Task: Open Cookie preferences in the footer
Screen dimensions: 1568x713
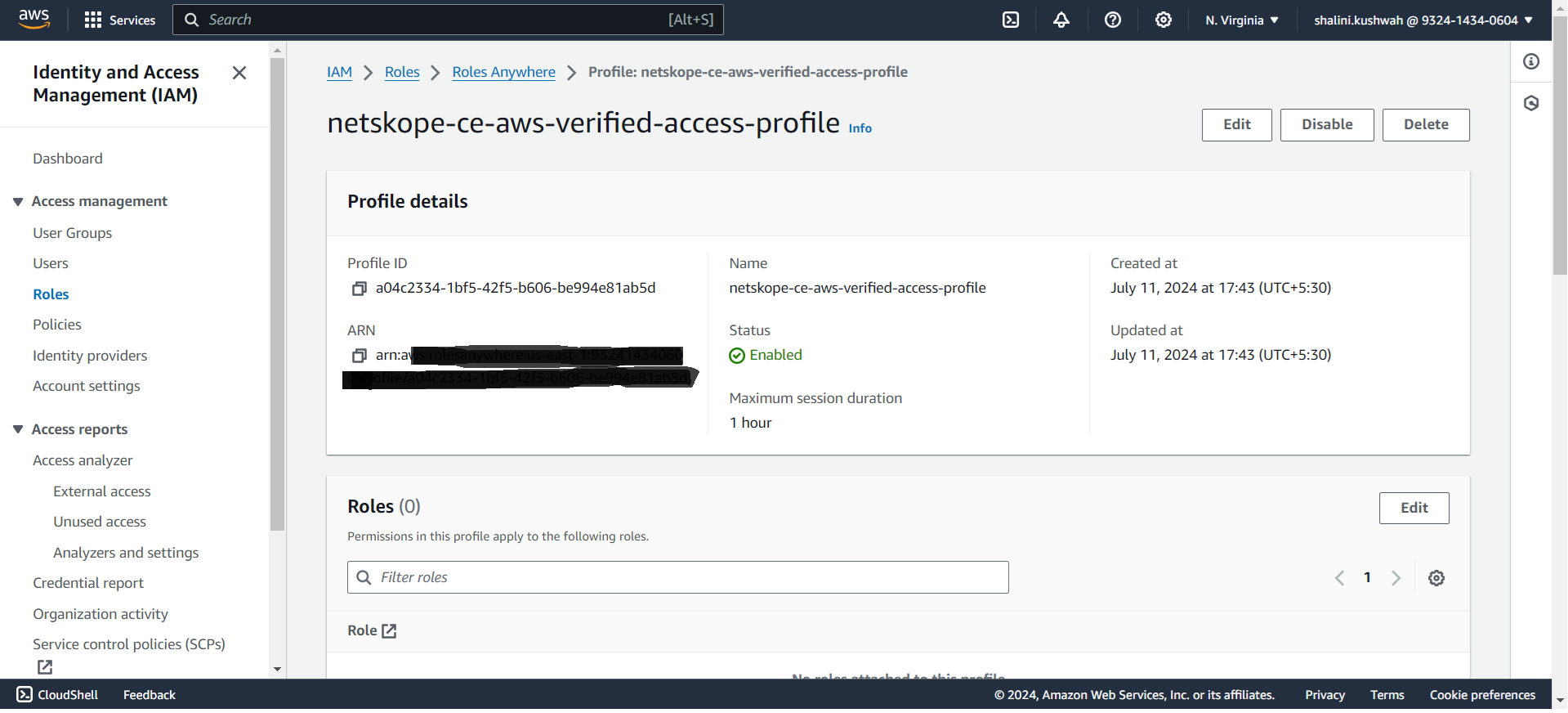Action: tap(1482, 695)
